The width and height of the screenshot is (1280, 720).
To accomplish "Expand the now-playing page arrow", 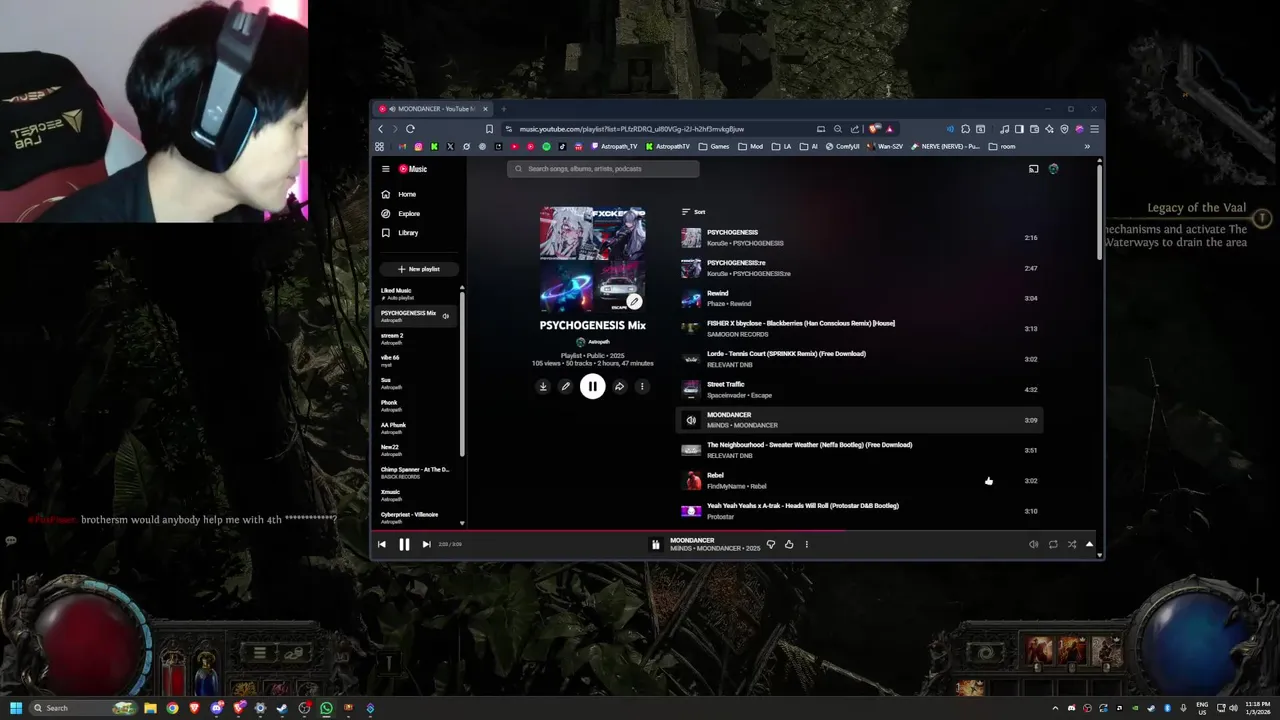I will [x=1089, y=544].
